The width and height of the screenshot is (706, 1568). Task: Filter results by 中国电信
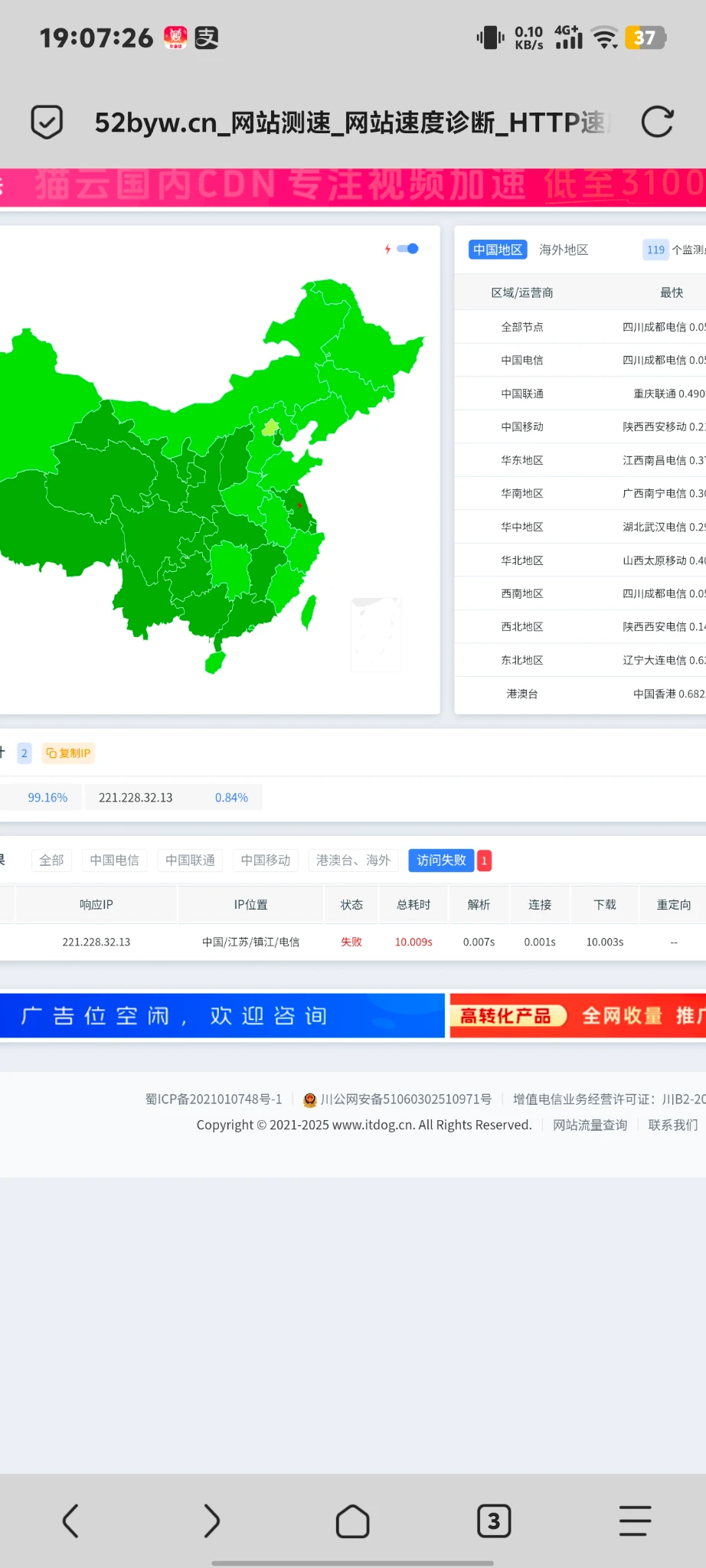pos(115,861)
